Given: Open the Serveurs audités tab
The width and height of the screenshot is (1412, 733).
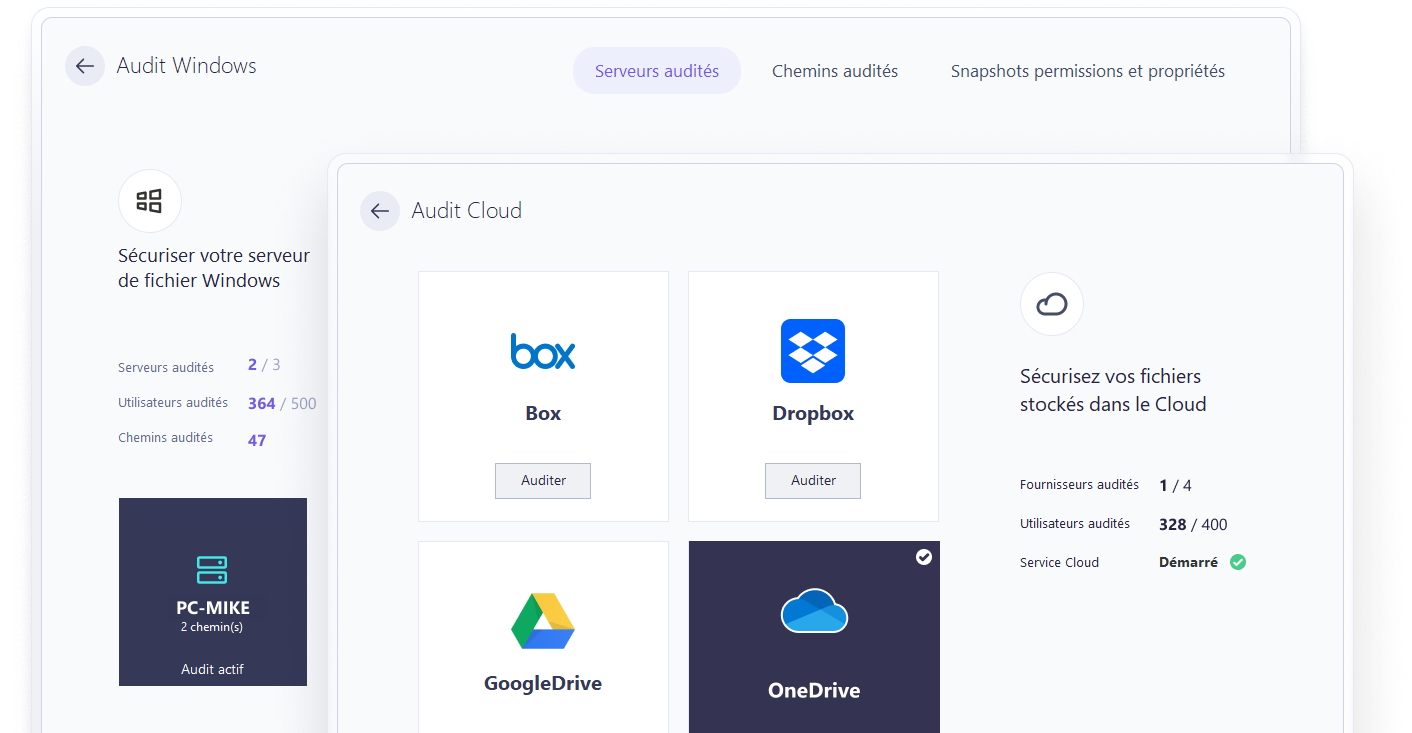Looking at the screenshot, I should pyautogui.click(x=657, y=71).
